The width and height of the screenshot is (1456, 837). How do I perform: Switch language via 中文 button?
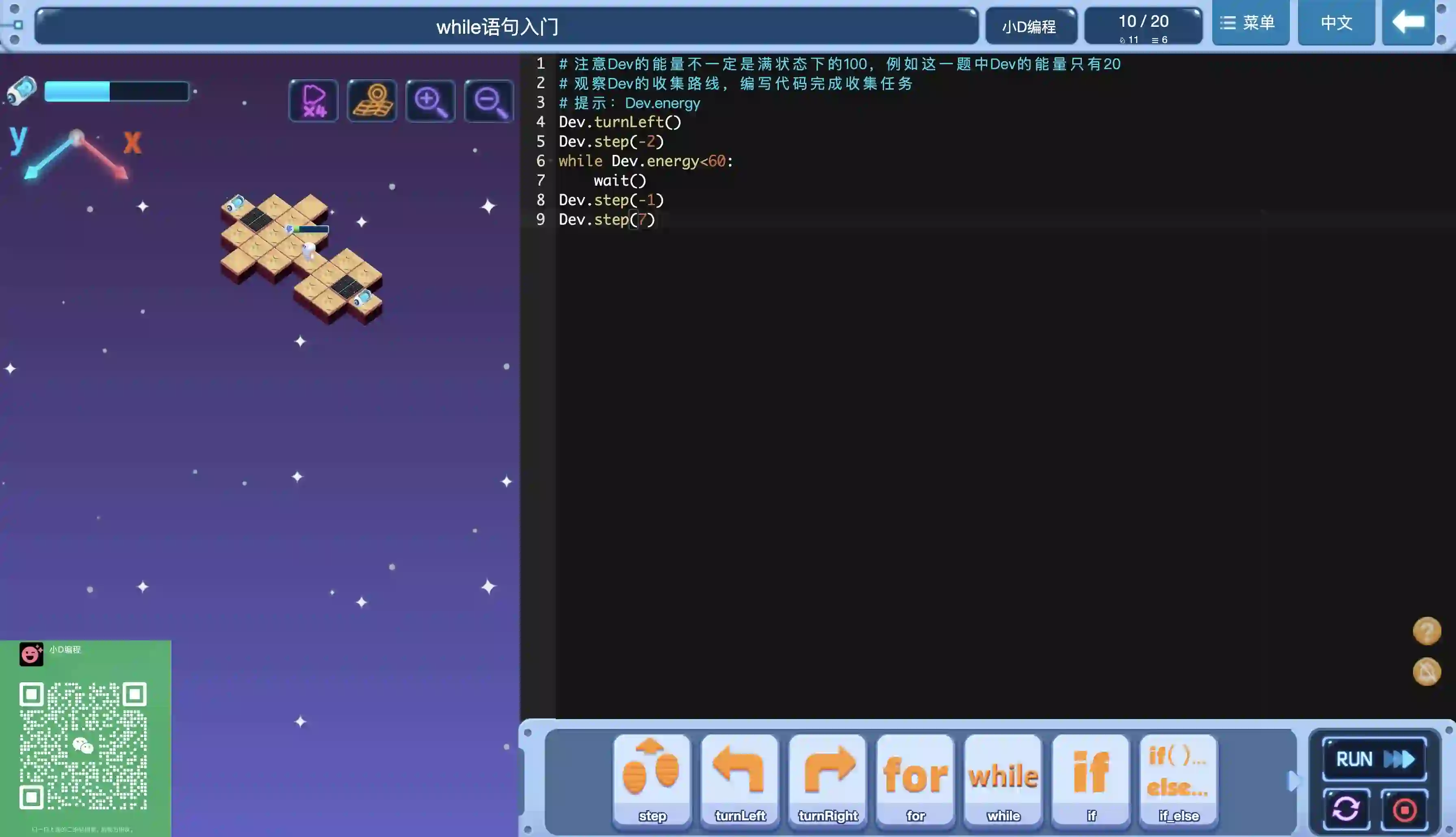click(1336, 23)
